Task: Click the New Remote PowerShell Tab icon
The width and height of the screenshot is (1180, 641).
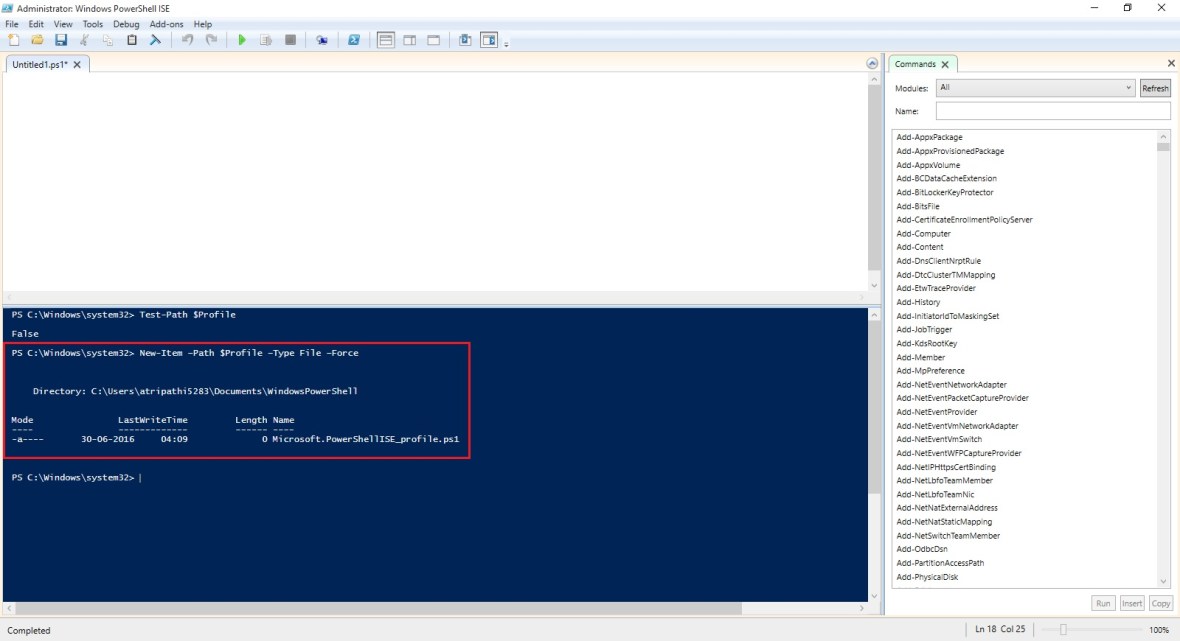Action: coord(322,40)
